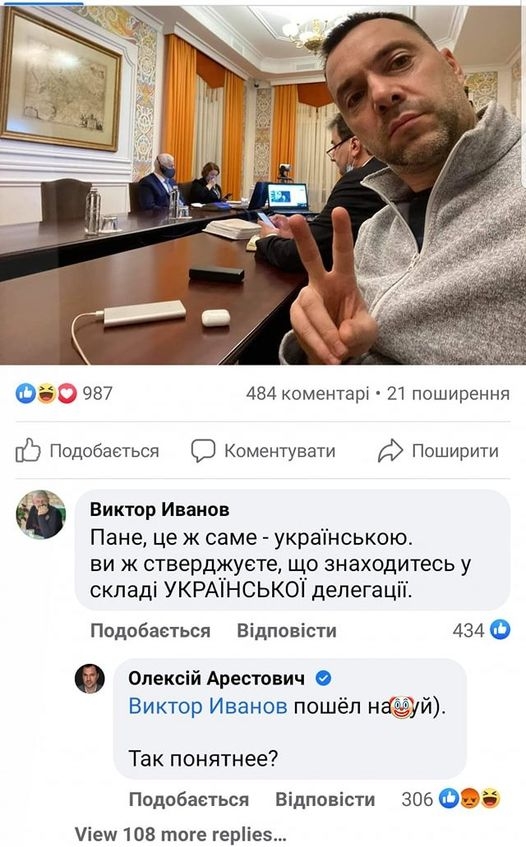Image resolution: width=526 pixels, height=847 pixels.
Task: Click the Виктор Иванов mention in the reply
Action: [208, 706]
